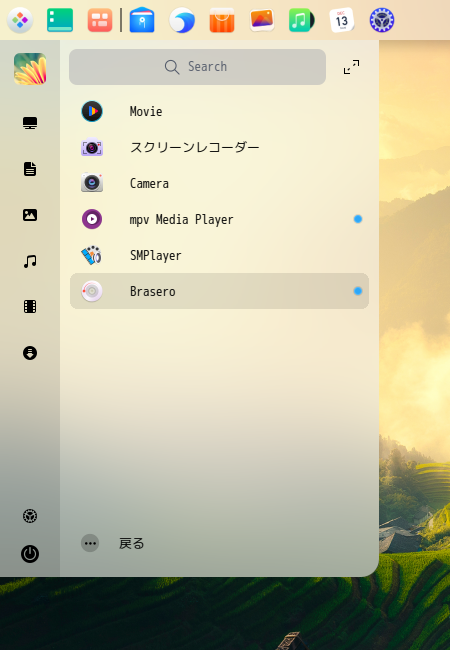Open the Computer sidebar icon
The height and width of the screenshot is (650, 450).
click(x=30, y=123)
